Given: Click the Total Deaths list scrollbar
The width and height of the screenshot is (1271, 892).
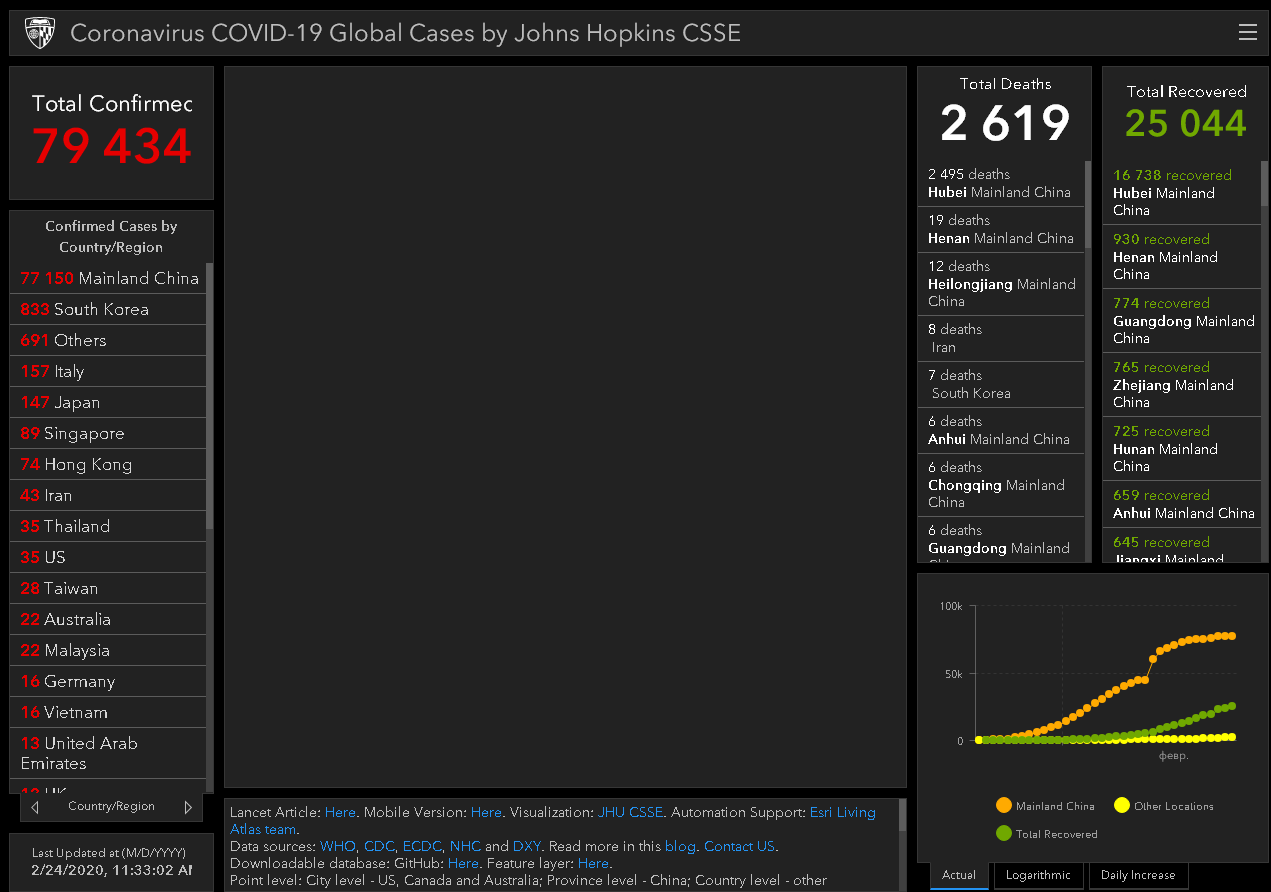Looking at the screenshot, I should (x=1088, y=205).
